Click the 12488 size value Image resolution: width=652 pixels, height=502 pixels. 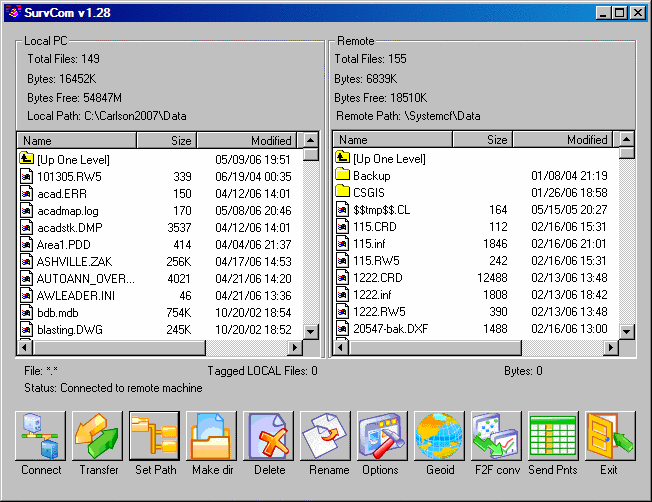pos(492,277)
